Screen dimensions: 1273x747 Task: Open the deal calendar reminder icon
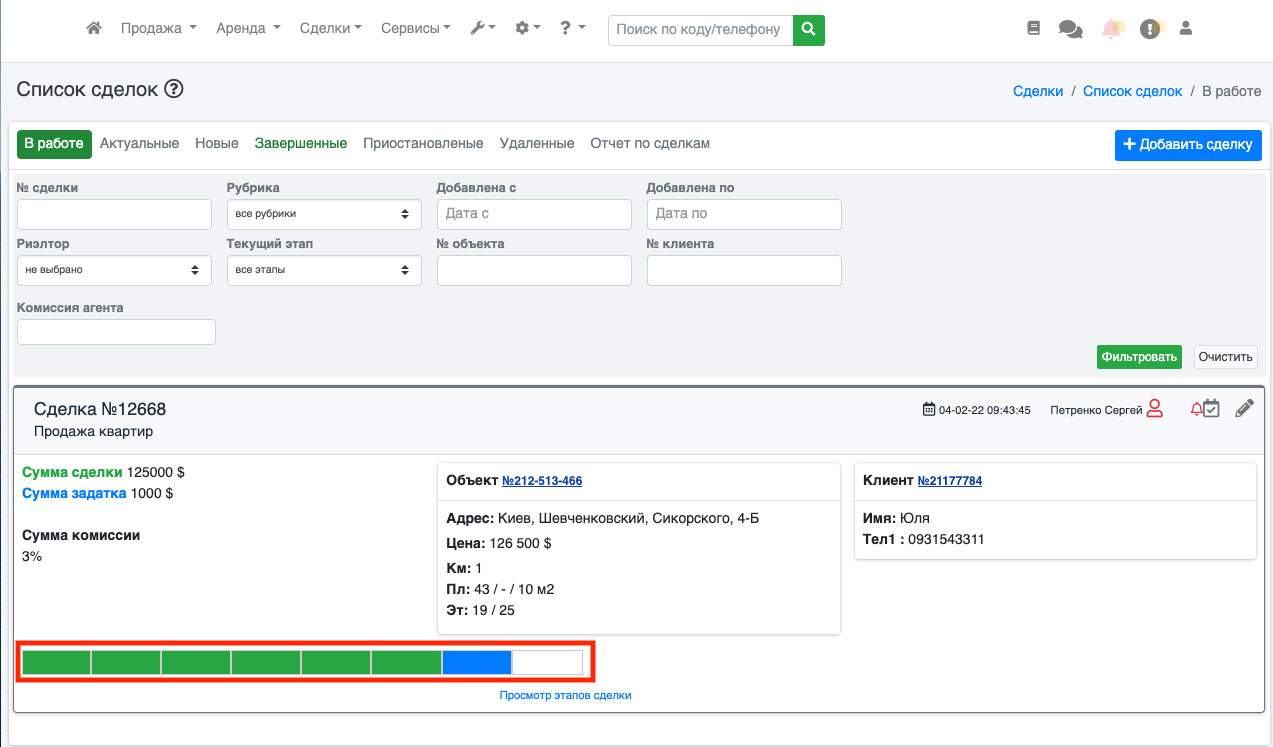point(1211,409)
